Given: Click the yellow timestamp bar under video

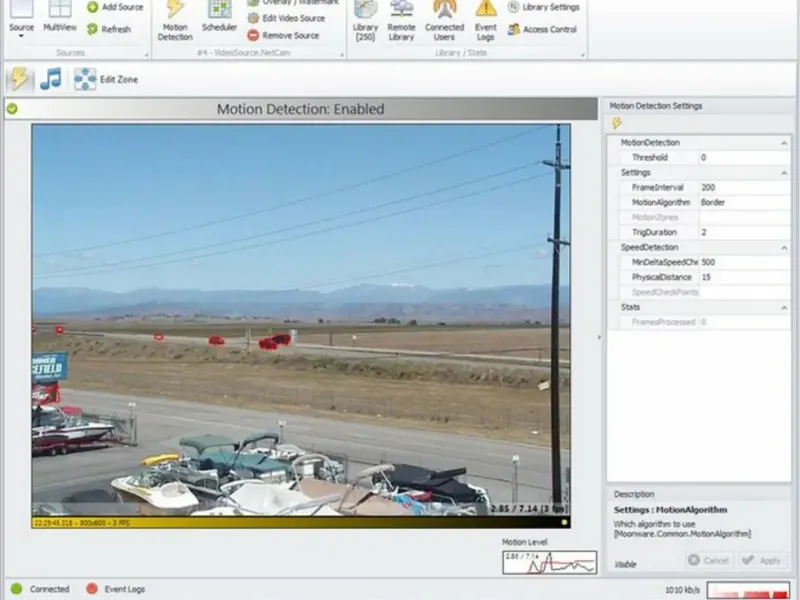Looking at the screenshot, I should [x=301, y=522].
